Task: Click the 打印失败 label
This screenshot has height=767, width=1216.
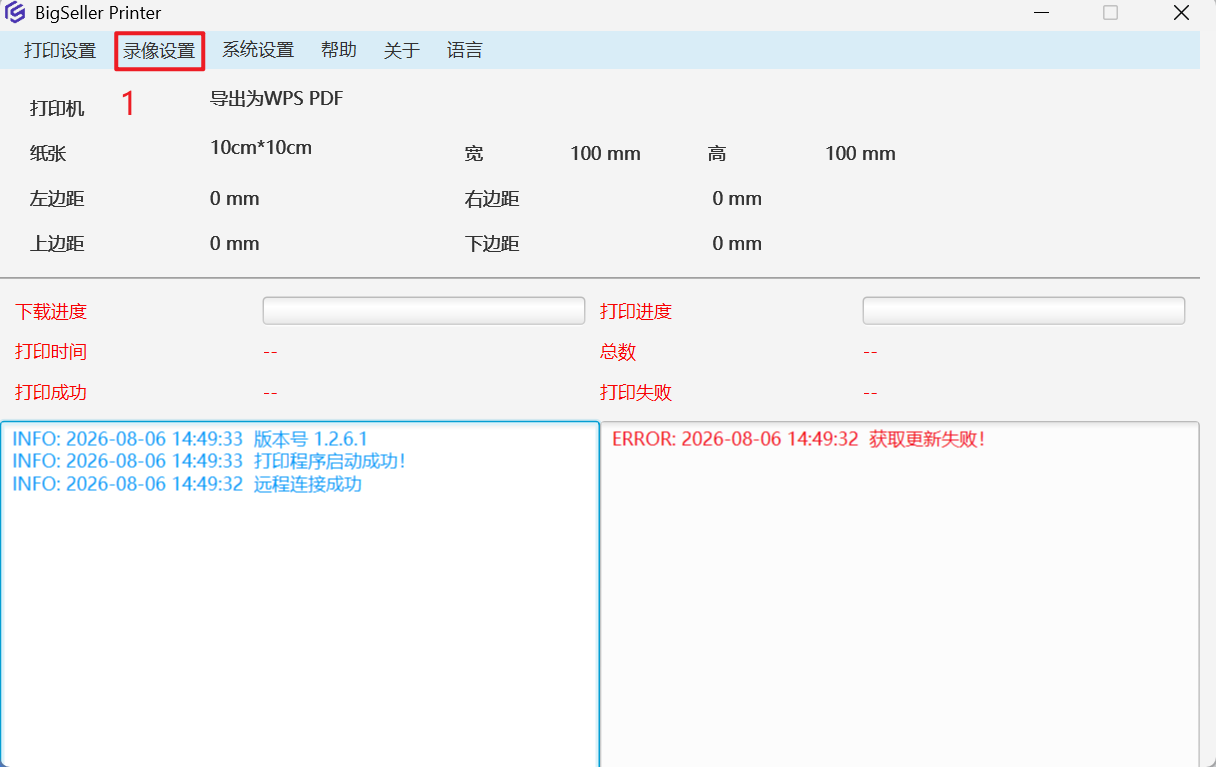Action: (636, 392)
